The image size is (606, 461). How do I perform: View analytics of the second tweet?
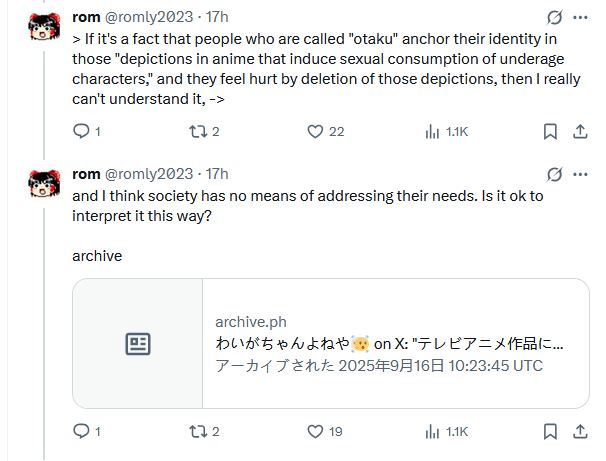pos(433,432)
